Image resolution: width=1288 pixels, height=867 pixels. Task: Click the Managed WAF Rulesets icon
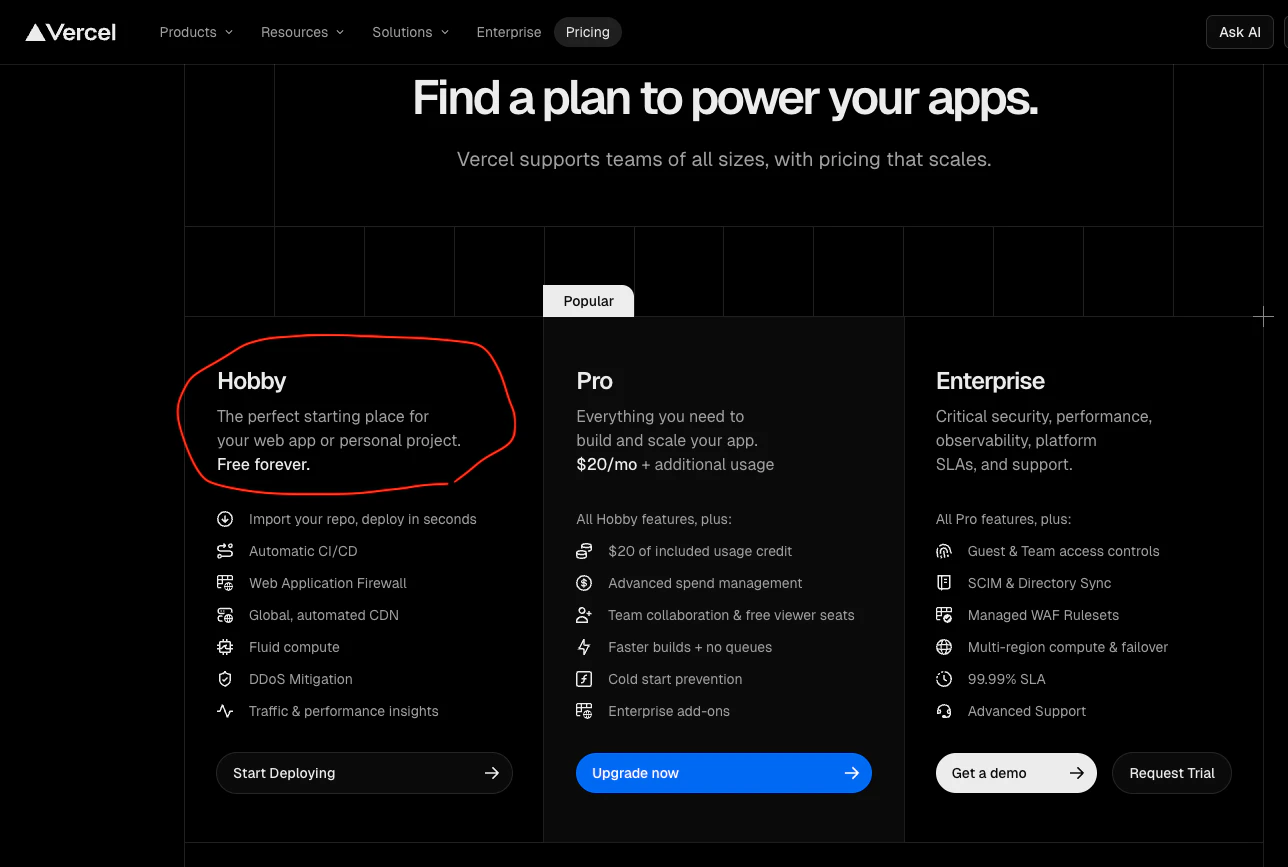click(x=944, y=615)
